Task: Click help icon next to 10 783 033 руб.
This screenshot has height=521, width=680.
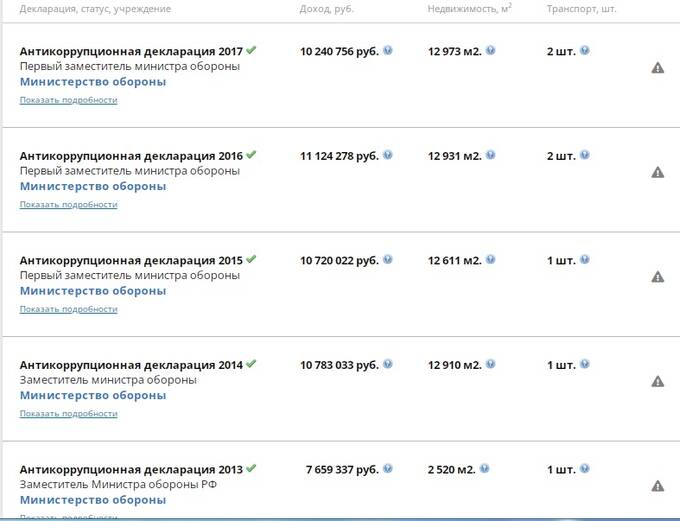Action: pos(388,364)
